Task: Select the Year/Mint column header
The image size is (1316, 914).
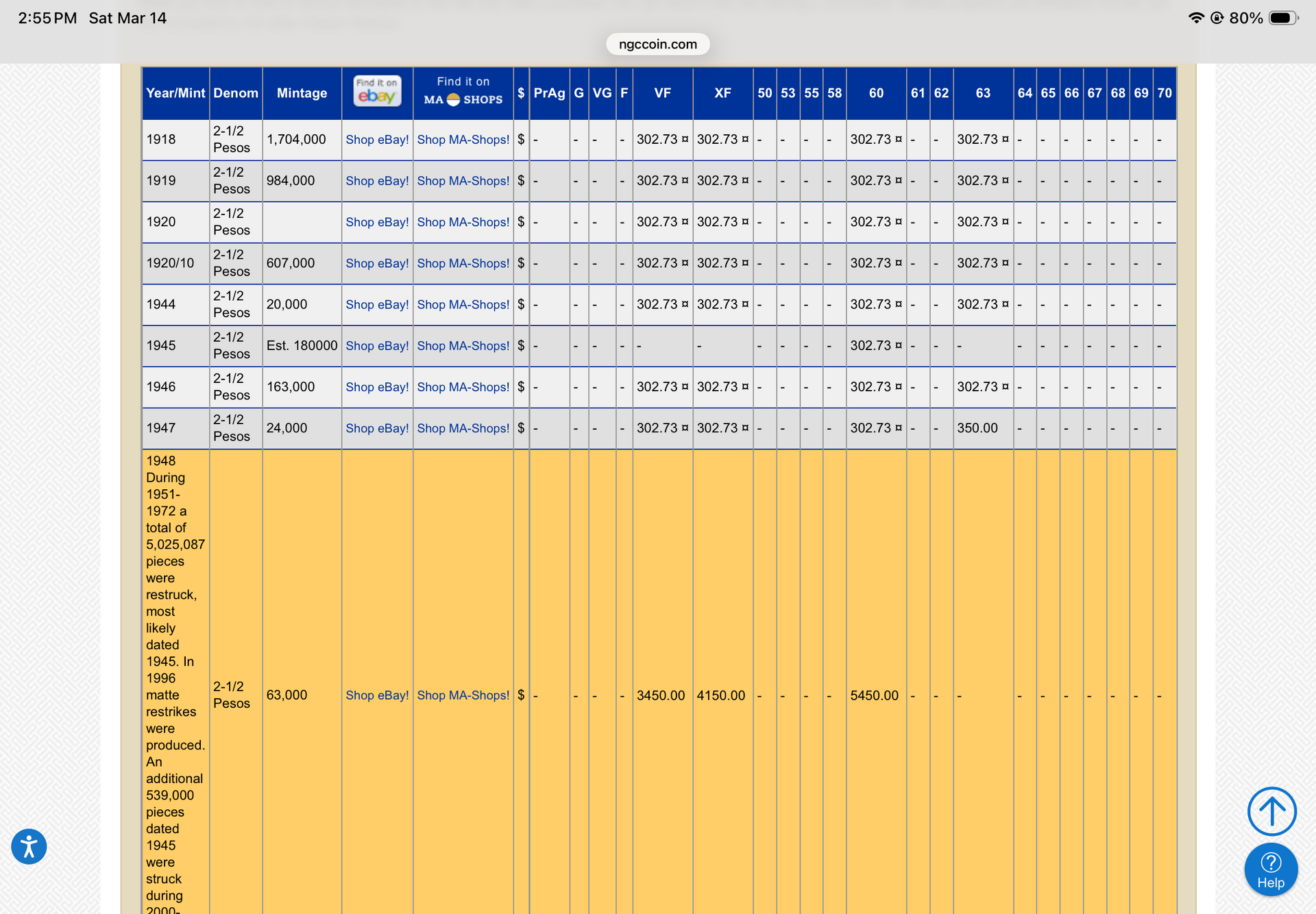Action: (175, 93)
